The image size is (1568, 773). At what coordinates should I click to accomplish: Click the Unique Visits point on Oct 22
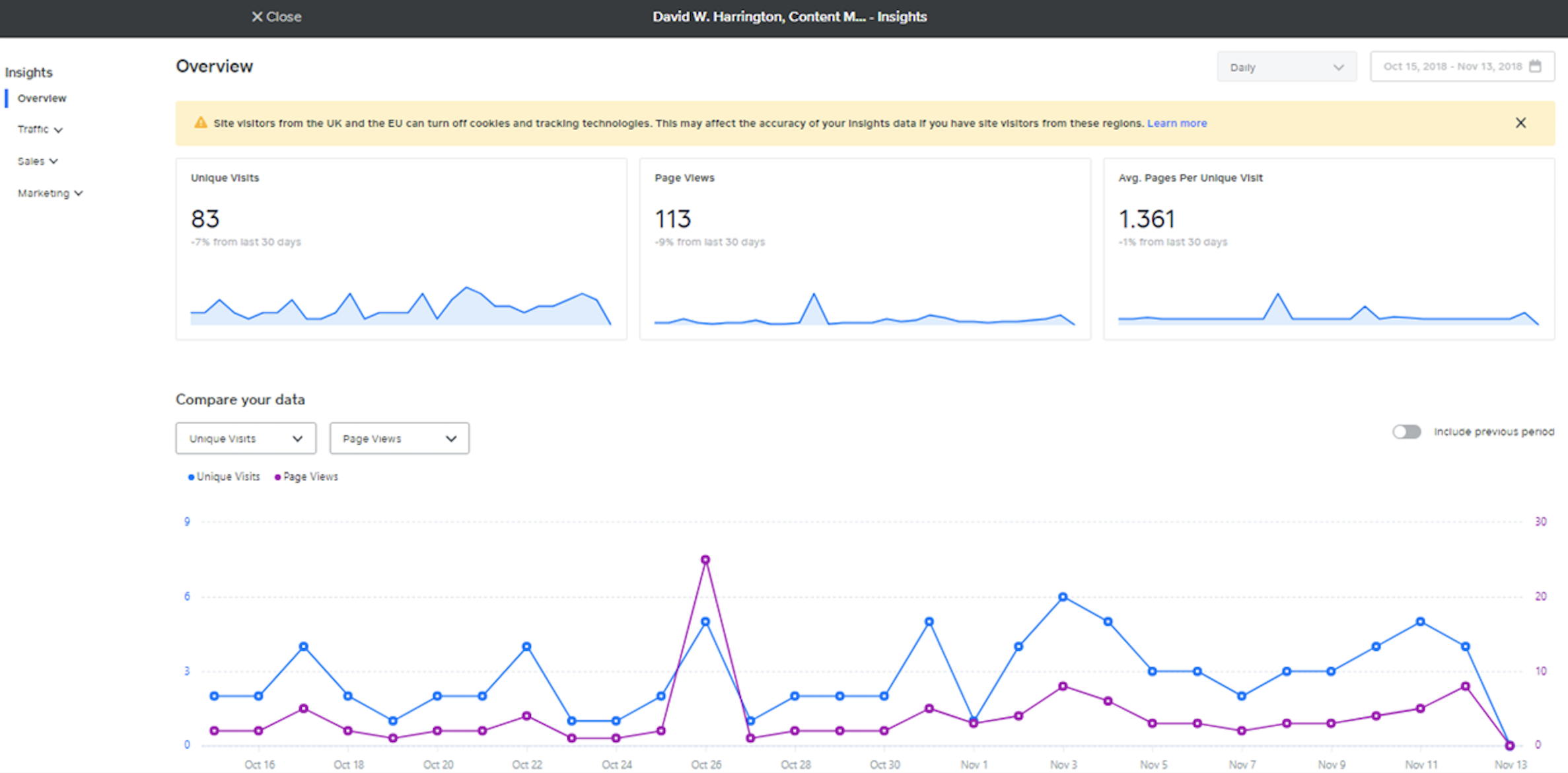(526, 646)
